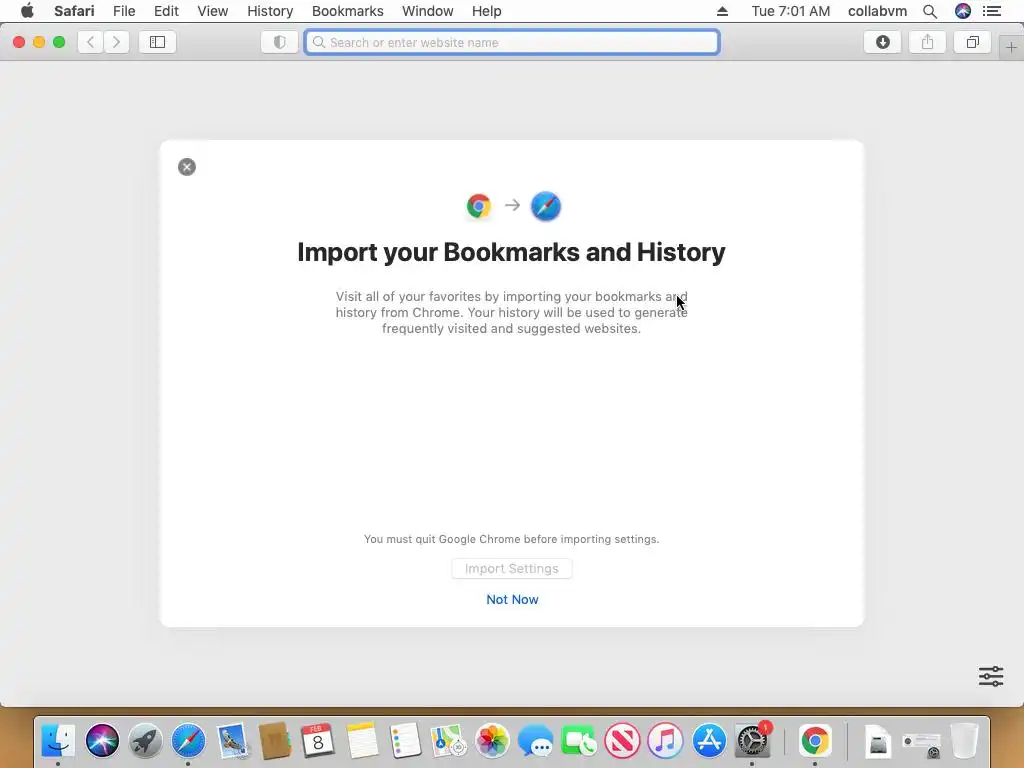This screenshot has height=768, width=1024.
Task: Open the Window menu
Action: [427, 11]
